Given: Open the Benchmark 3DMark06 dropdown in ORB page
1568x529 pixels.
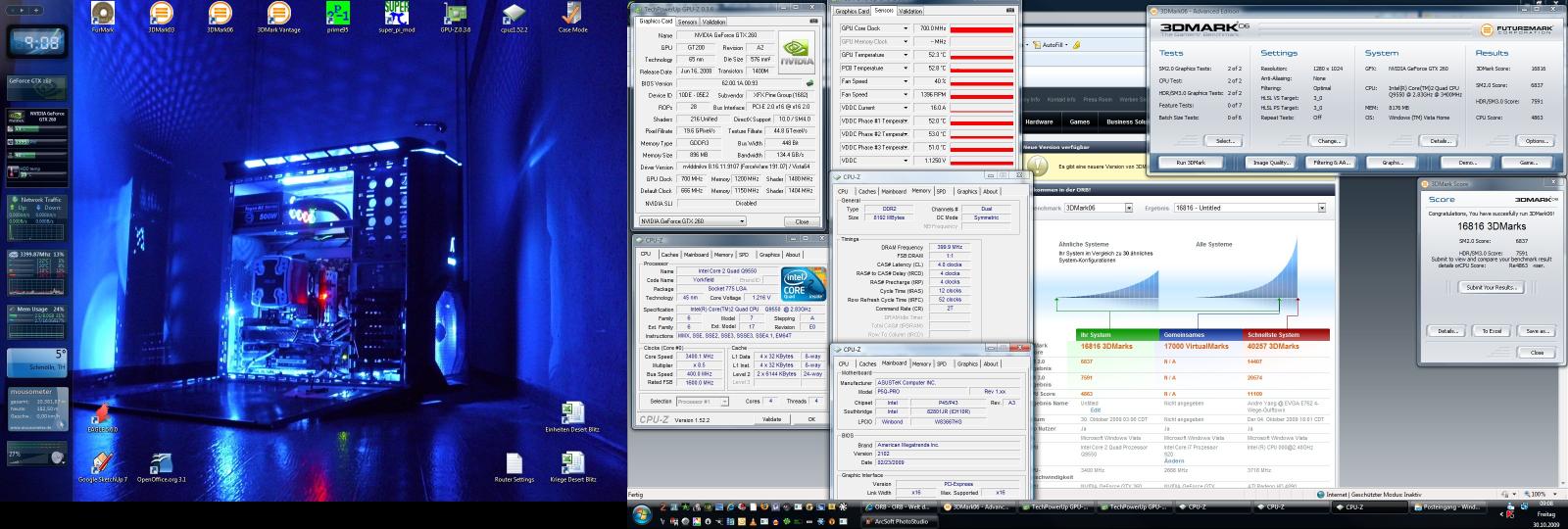Looking at the screenshot, I should point(1098,208).
